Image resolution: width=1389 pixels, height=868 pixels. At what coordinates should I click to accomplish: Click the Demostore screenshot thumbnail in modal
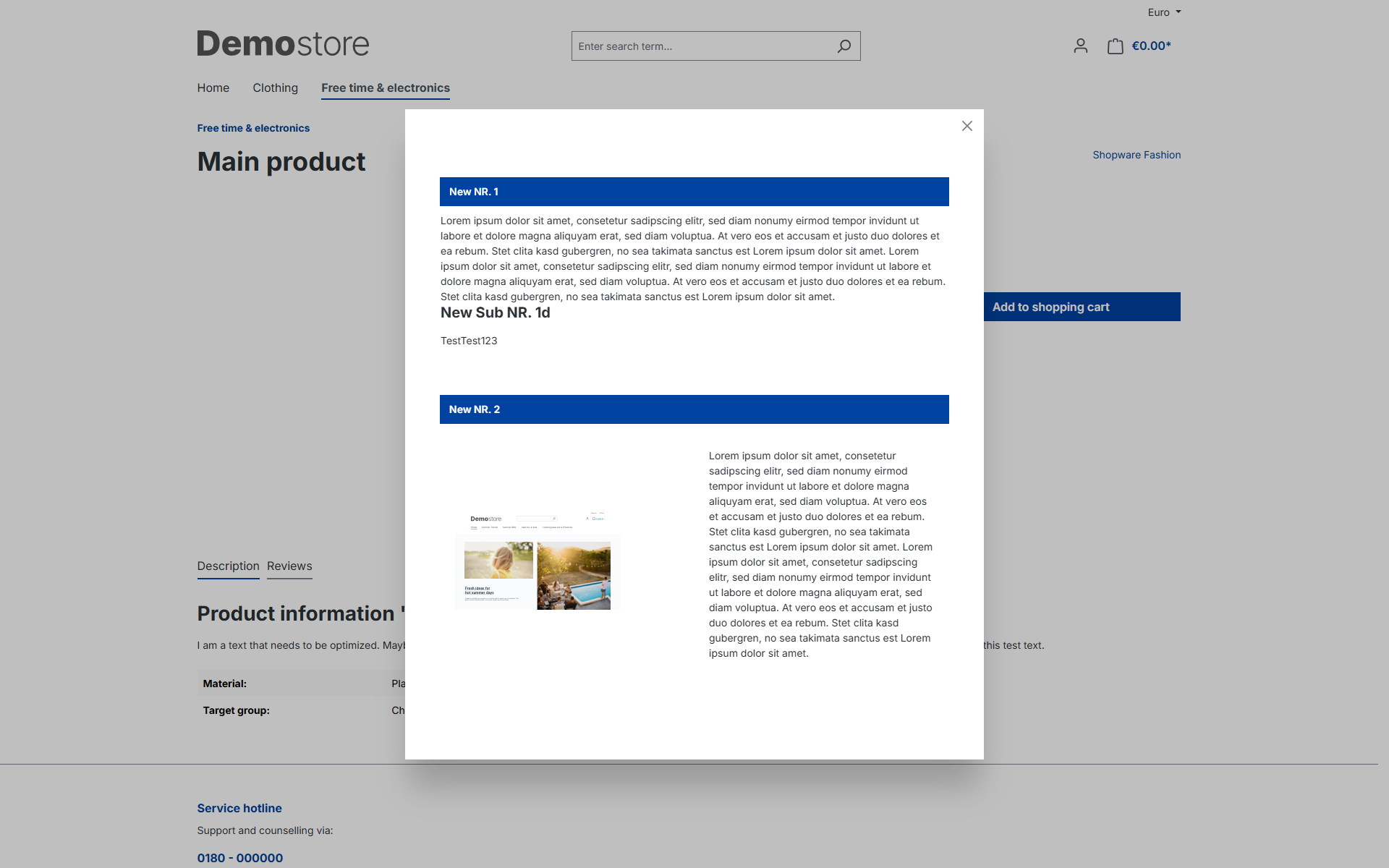[x=538, y=561]
